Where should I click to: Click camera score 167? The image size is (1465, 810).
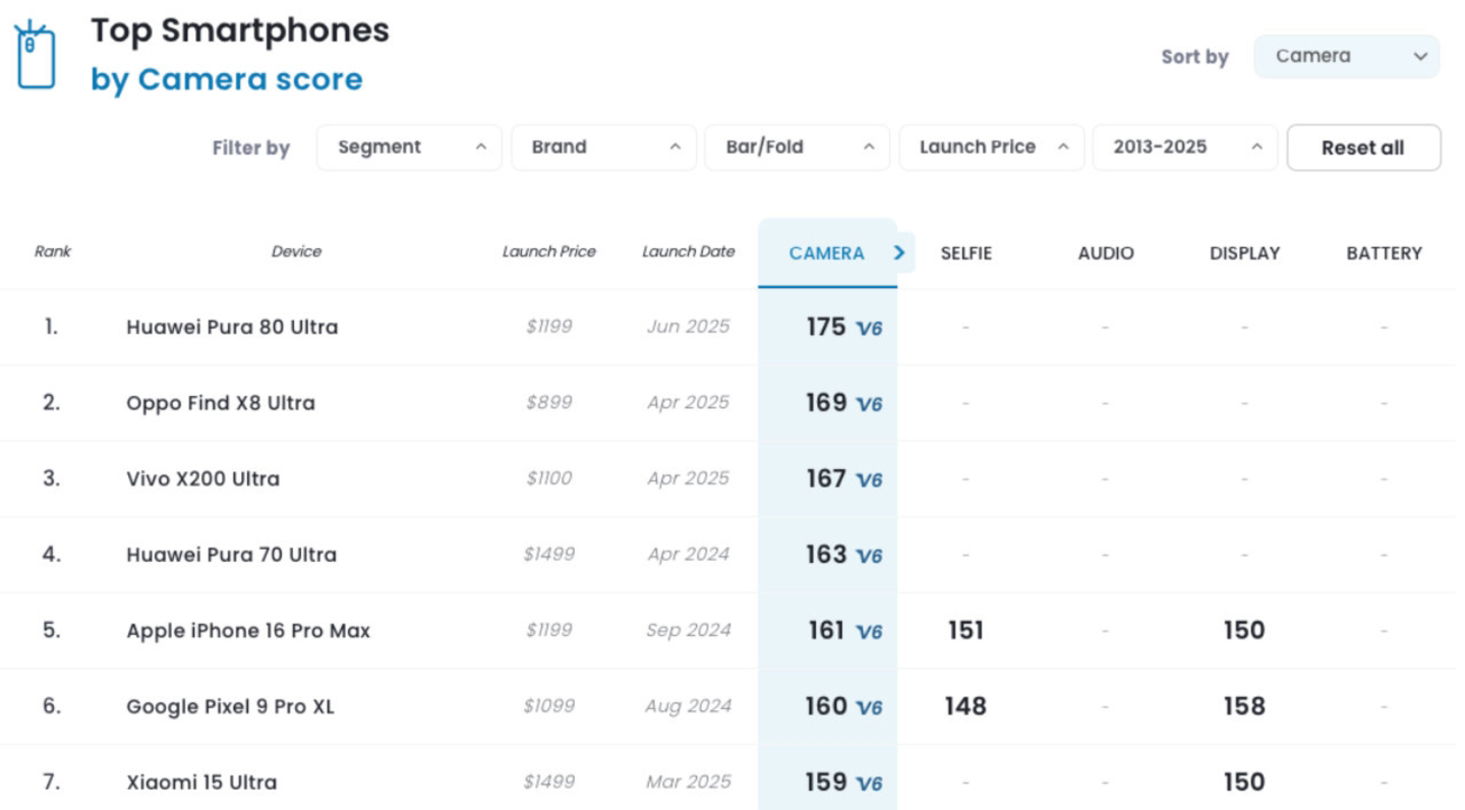(826, 479)
